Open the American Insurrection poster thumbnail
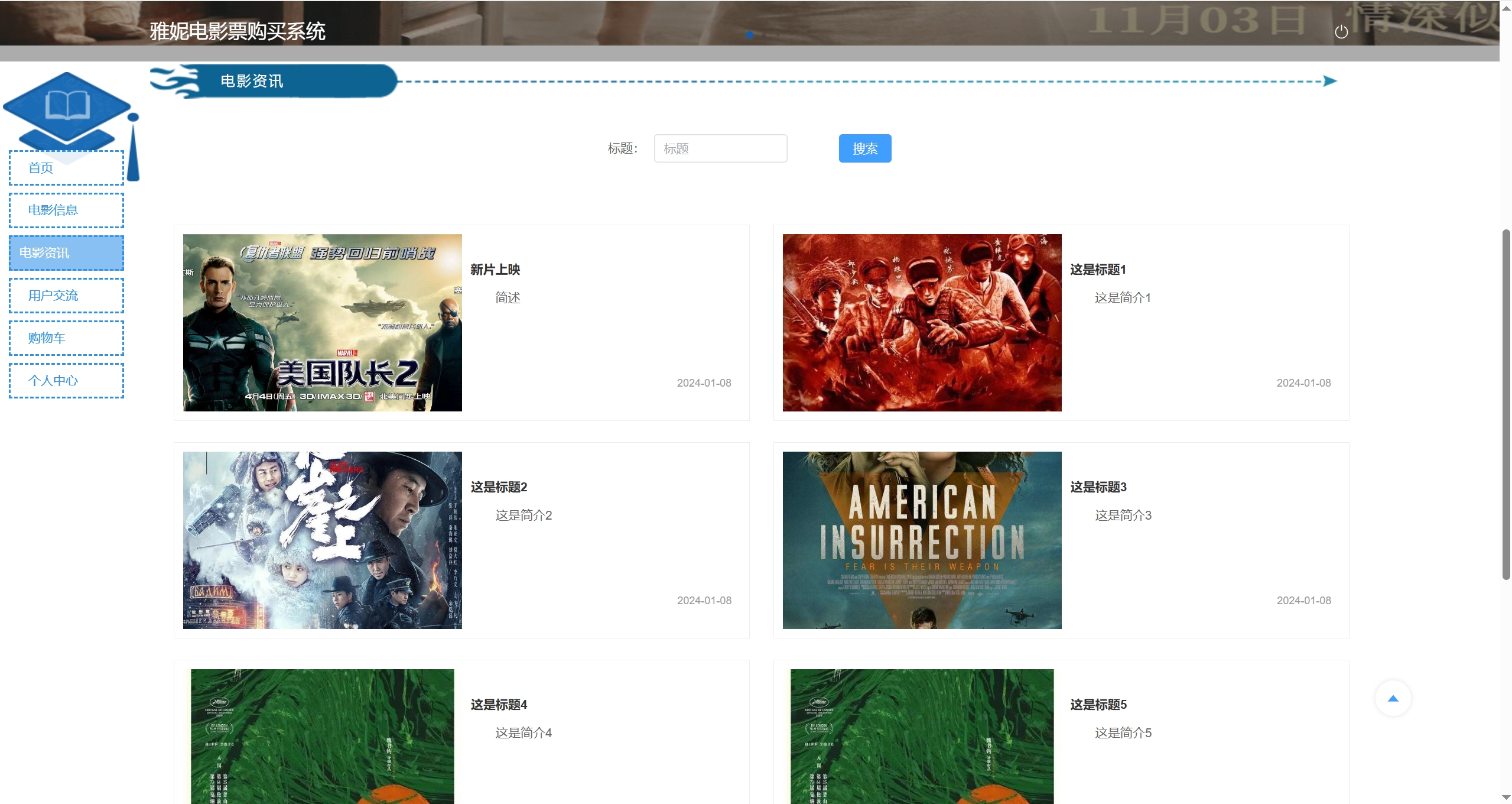The width and height of the screenshot is (1512, 804). pos(922,540)
